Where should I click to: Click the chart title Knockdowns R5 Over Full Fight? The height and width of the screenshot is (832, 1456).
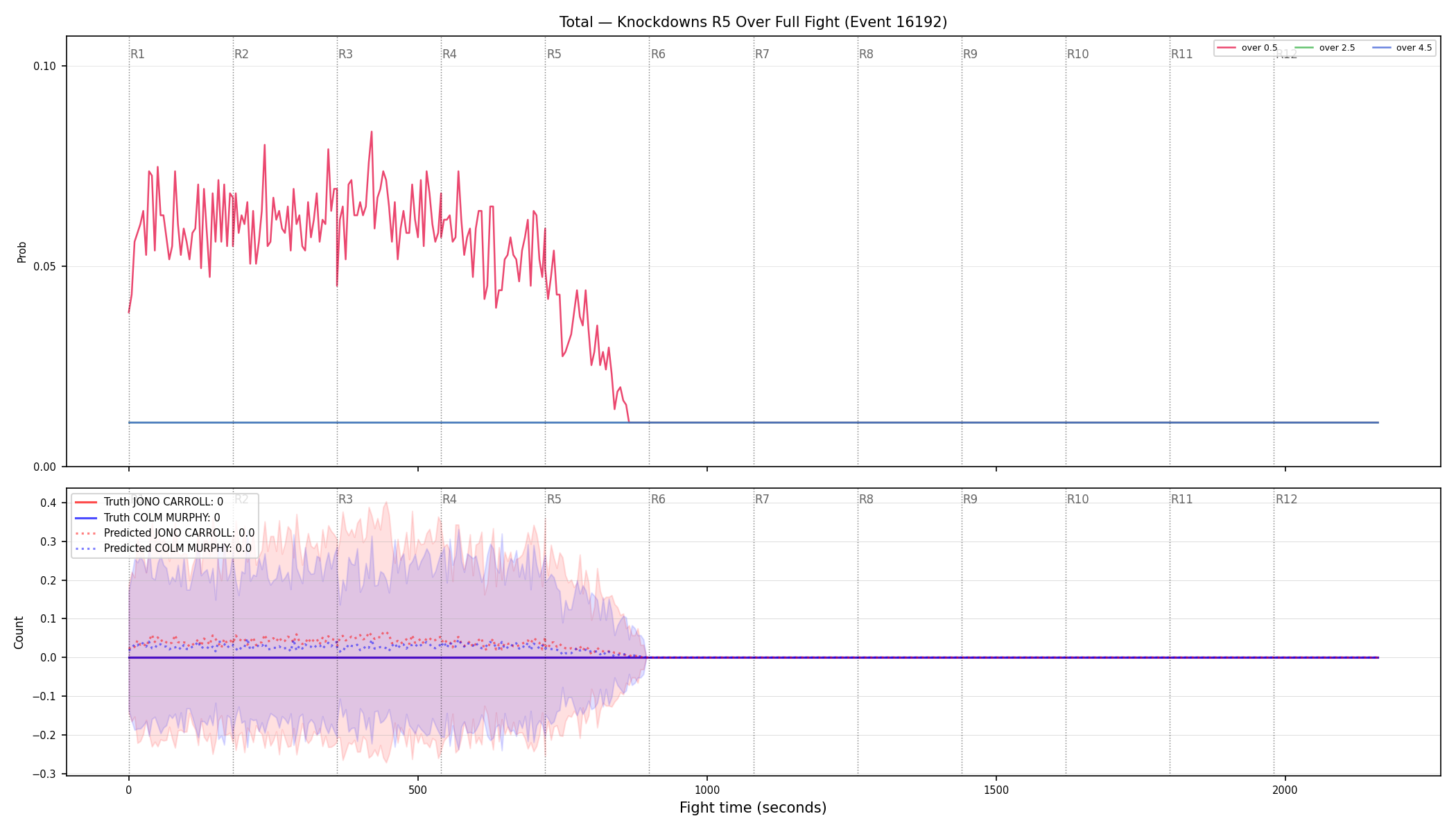(753, 22)
